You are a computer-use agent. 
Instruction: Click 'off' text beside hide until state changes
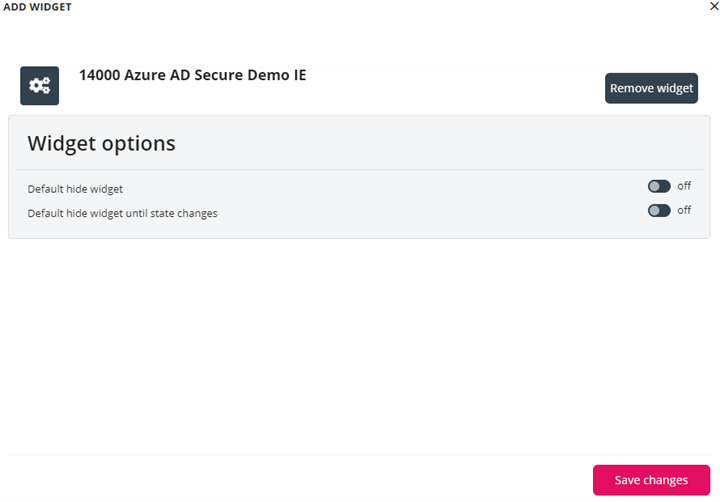(x=684, y=210)
